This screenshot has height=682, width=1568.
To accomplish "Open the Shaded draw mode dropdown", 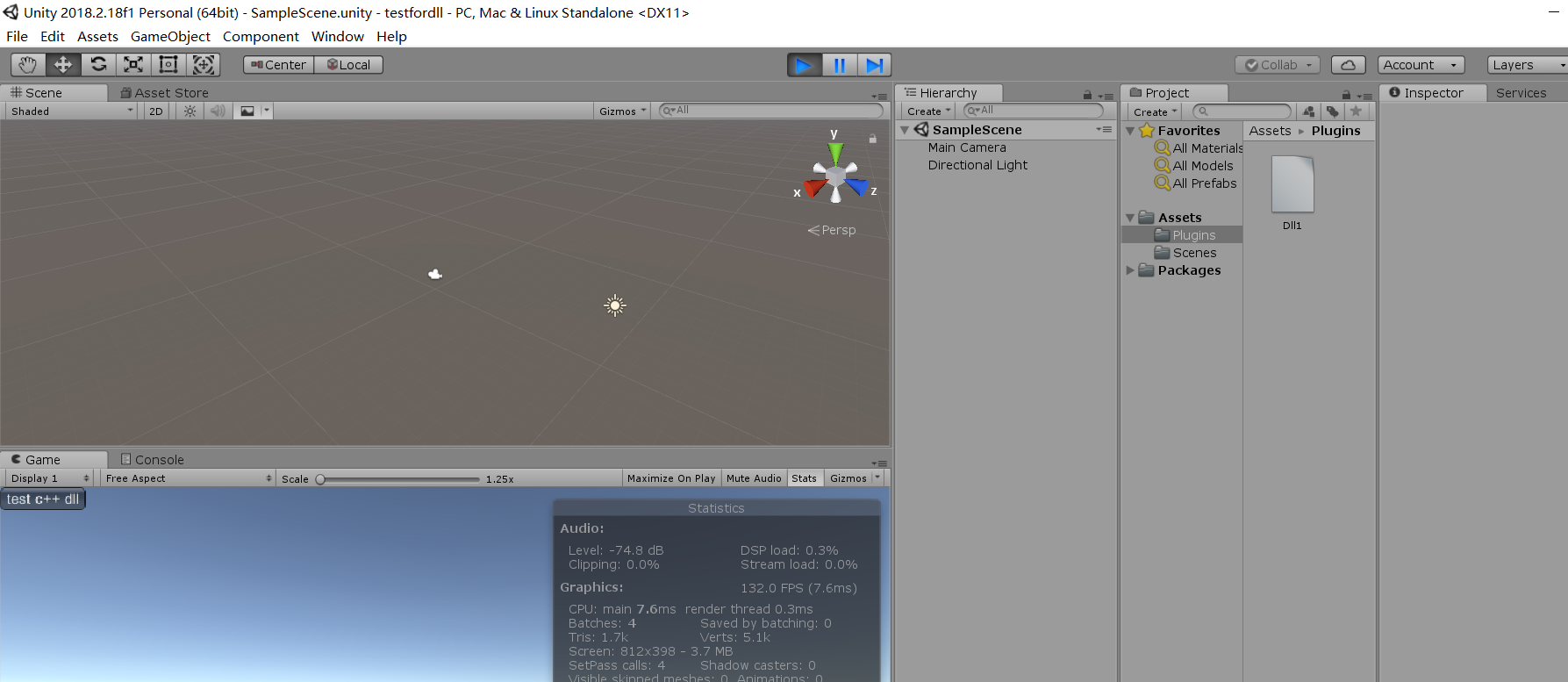I will 72,111.
